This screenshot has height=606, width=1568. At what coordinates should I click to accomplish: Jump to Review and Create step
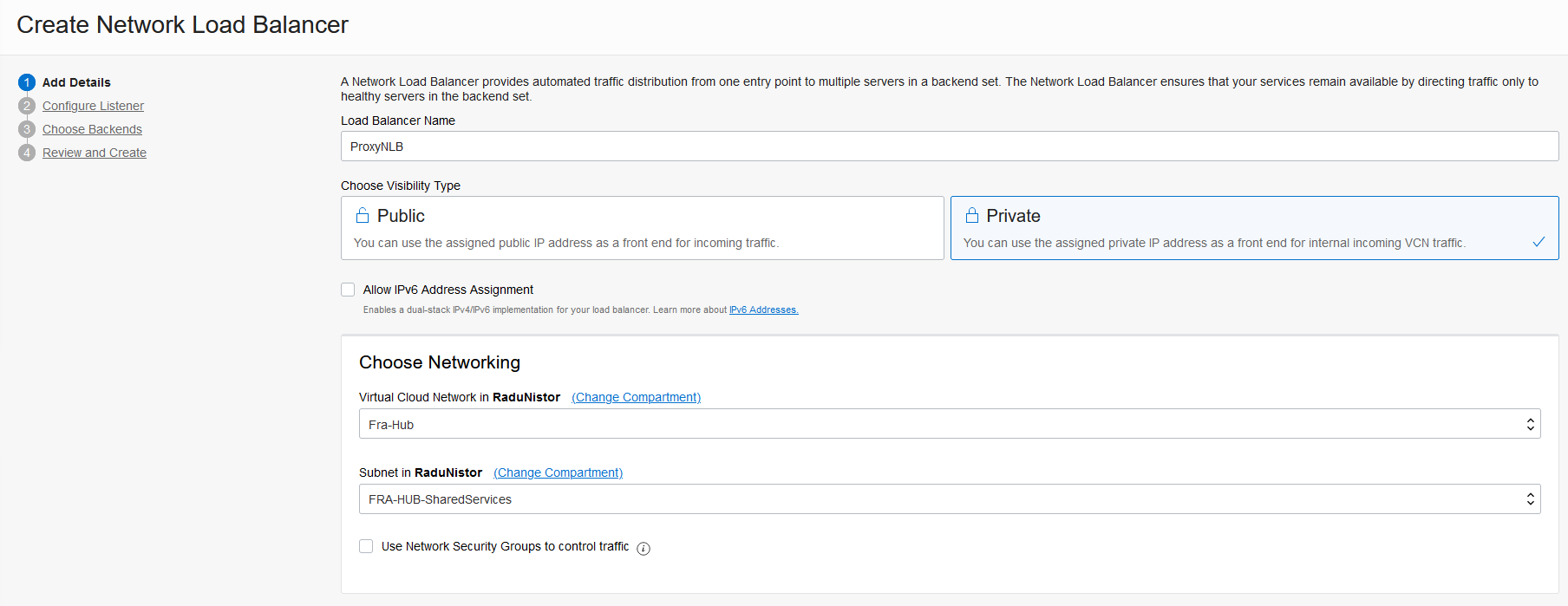95,153
